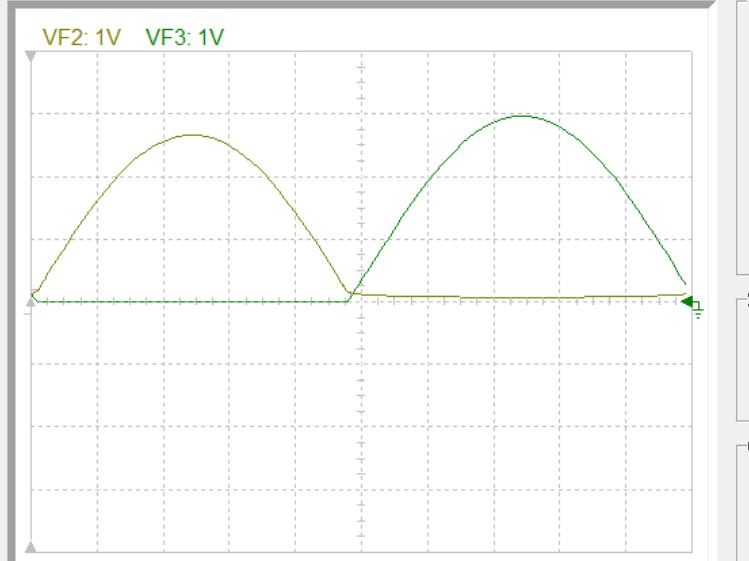Click the gray bottom-left corner marker
Image resolution: width=749 pixels, height=561 pixels.
pos(31,547)
